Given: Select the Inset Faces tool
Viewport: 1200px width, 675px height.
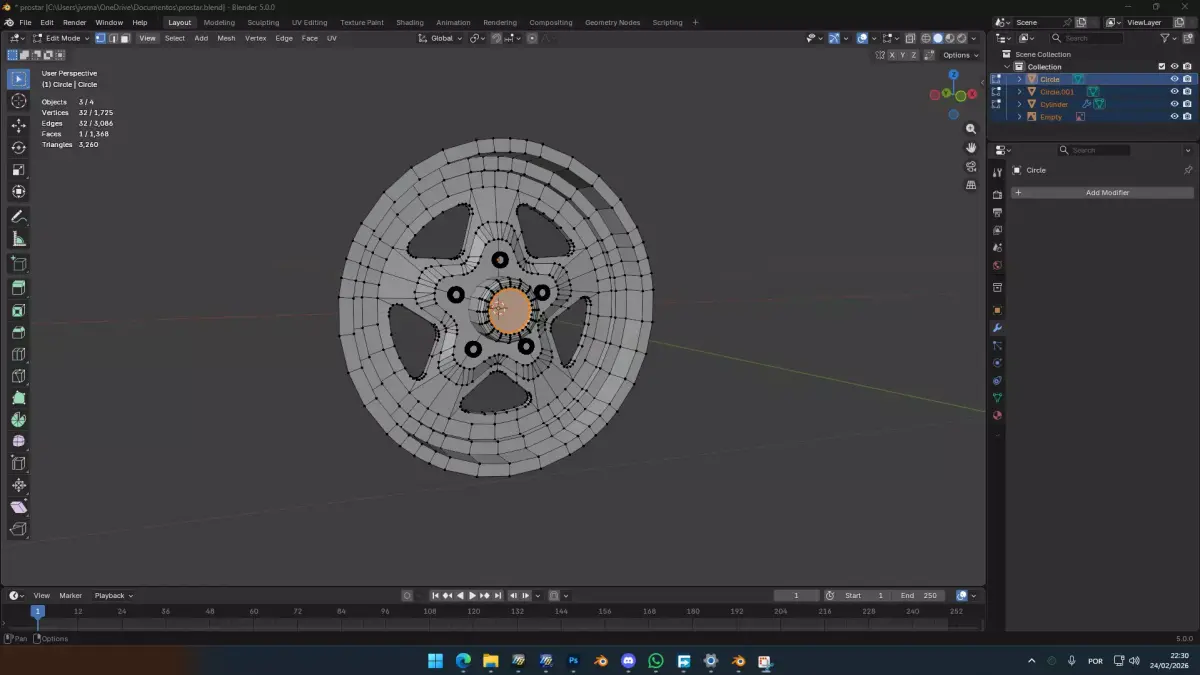Looking at the screenshot, I should pos(19,311).
